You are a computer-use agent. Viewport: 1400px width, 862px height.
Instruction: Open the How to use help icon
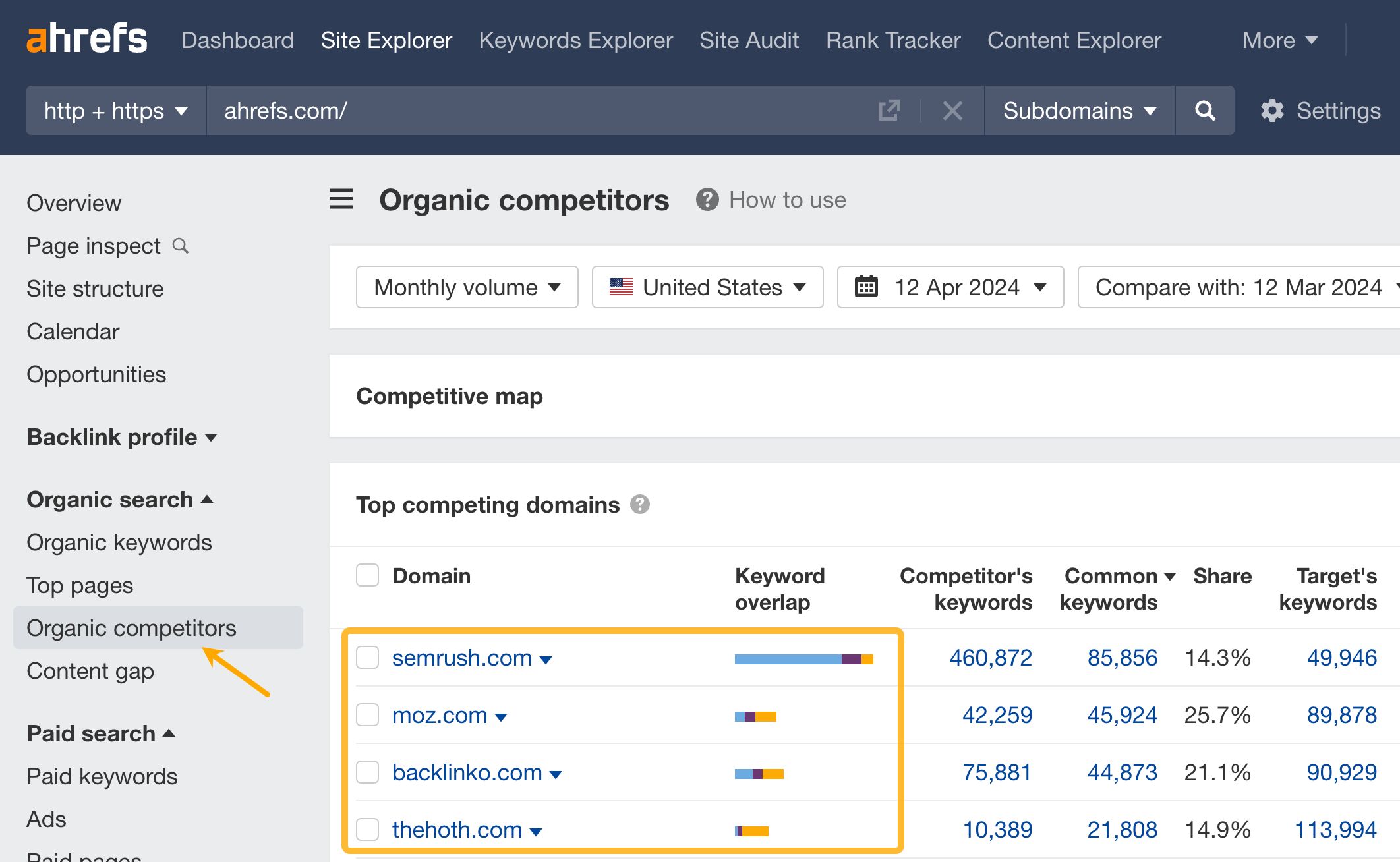click(x=707, y=200)
